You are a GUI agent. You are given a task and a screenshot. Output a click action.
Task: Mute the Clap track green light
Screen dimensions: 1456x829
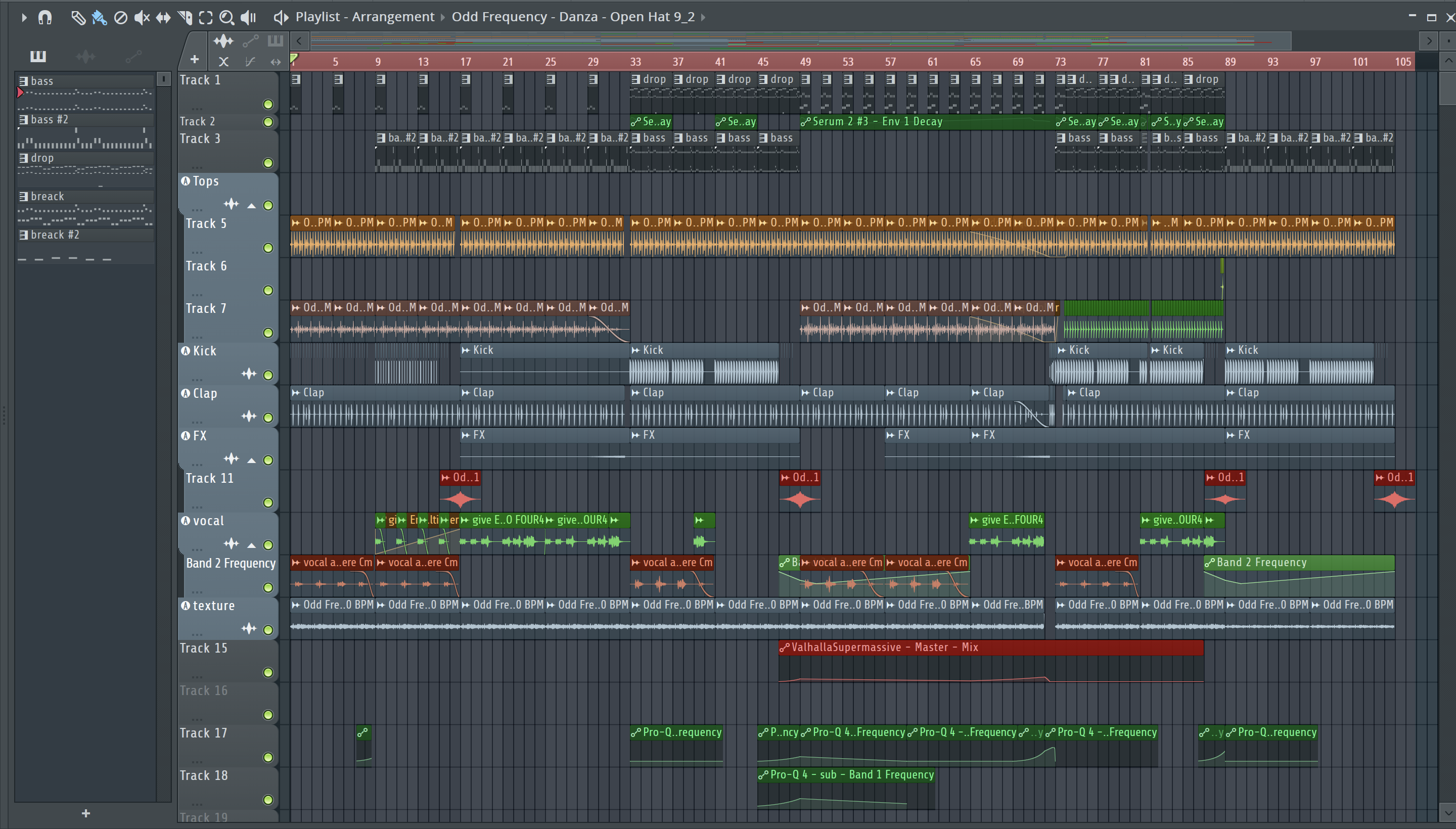tap(268, 418)
